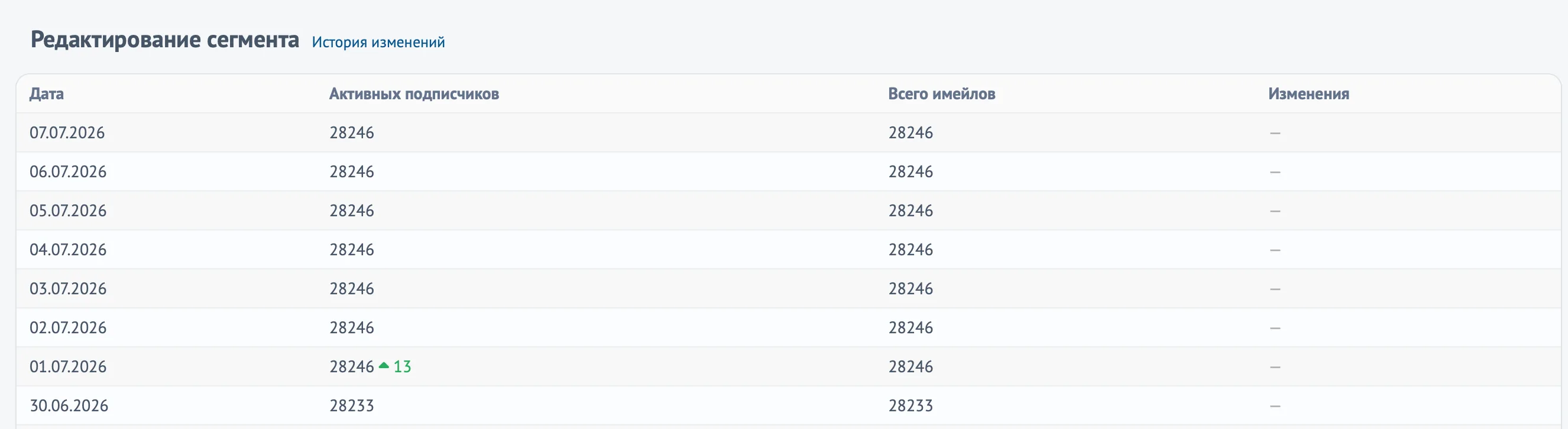Click the Редактирование сегмента heading
Viewport: 1568px width, 429px height.
pyautogui.click(x=165, y=40)
